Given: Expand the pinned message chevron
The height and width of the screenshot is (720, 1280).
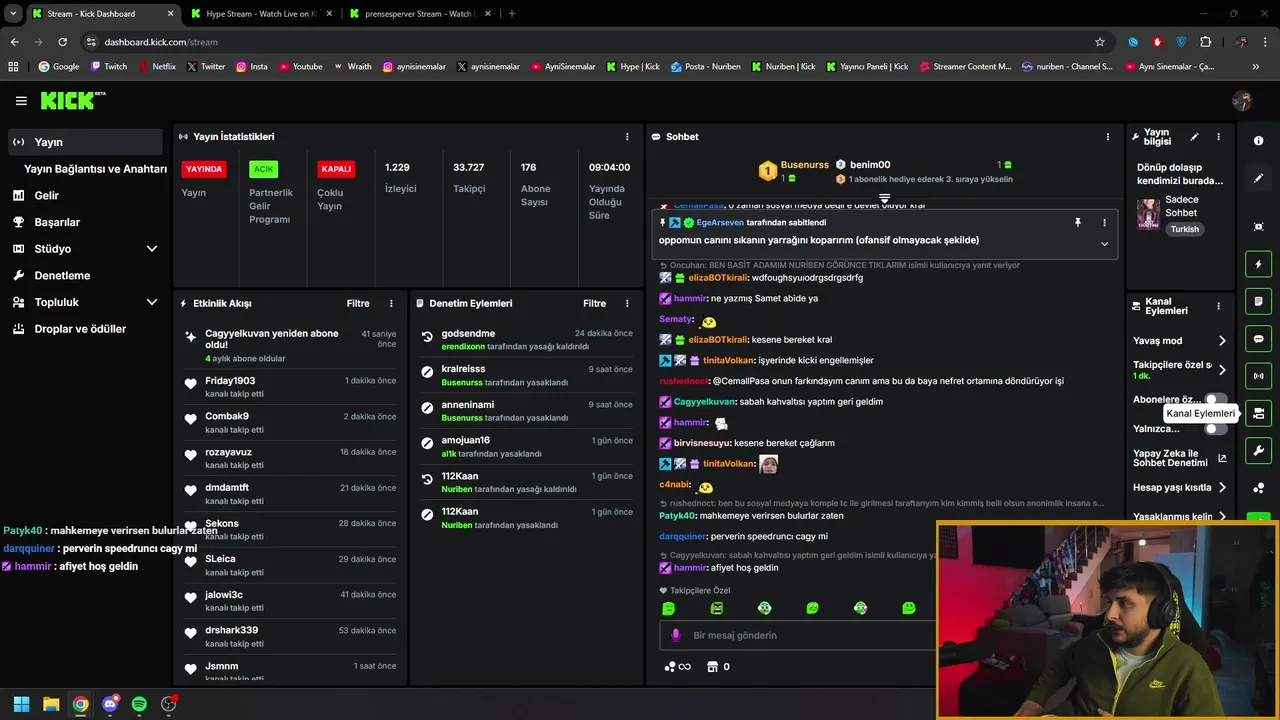Looking at the screenshot, I should [x=1104, y=244].
